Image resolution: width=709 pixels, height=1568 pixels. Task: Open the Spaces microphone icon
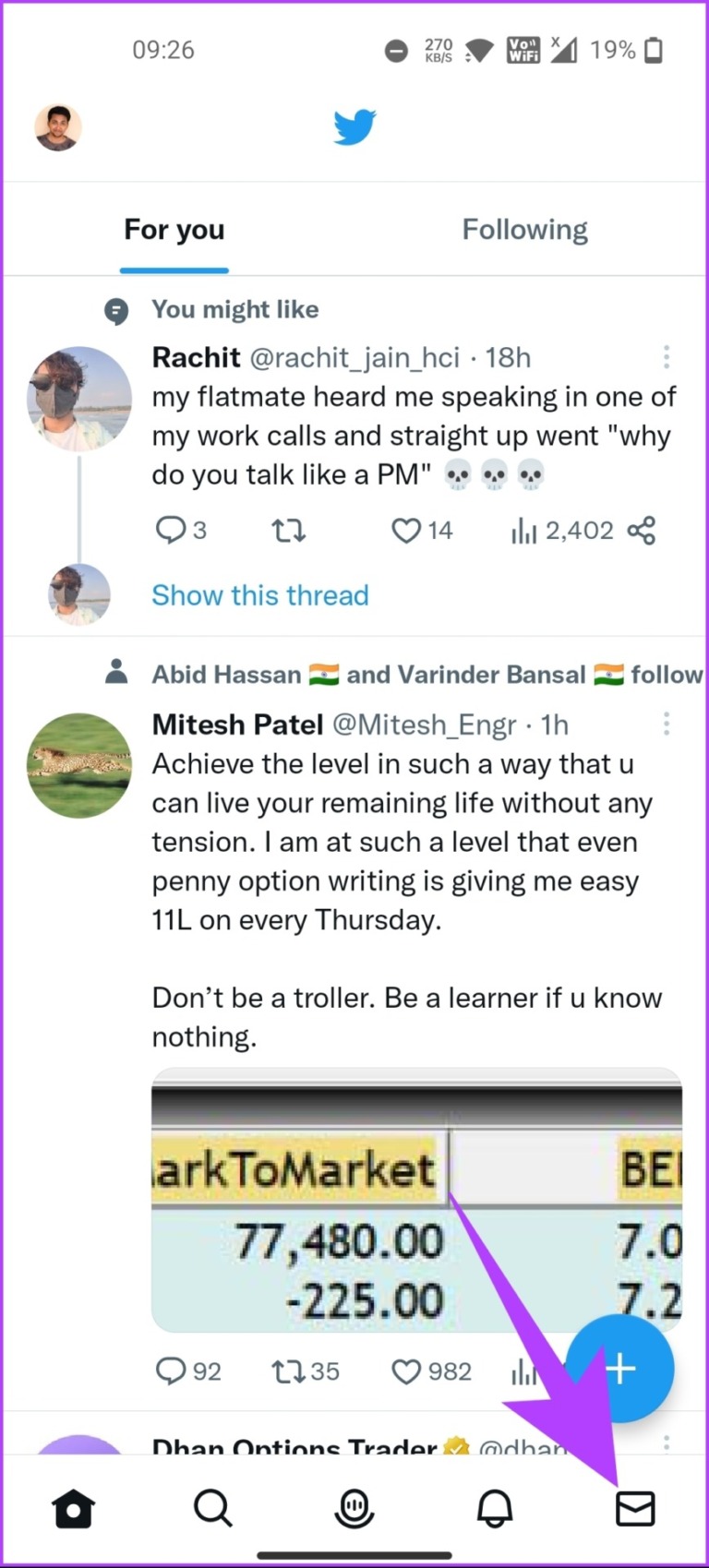tap(354, 1508)
